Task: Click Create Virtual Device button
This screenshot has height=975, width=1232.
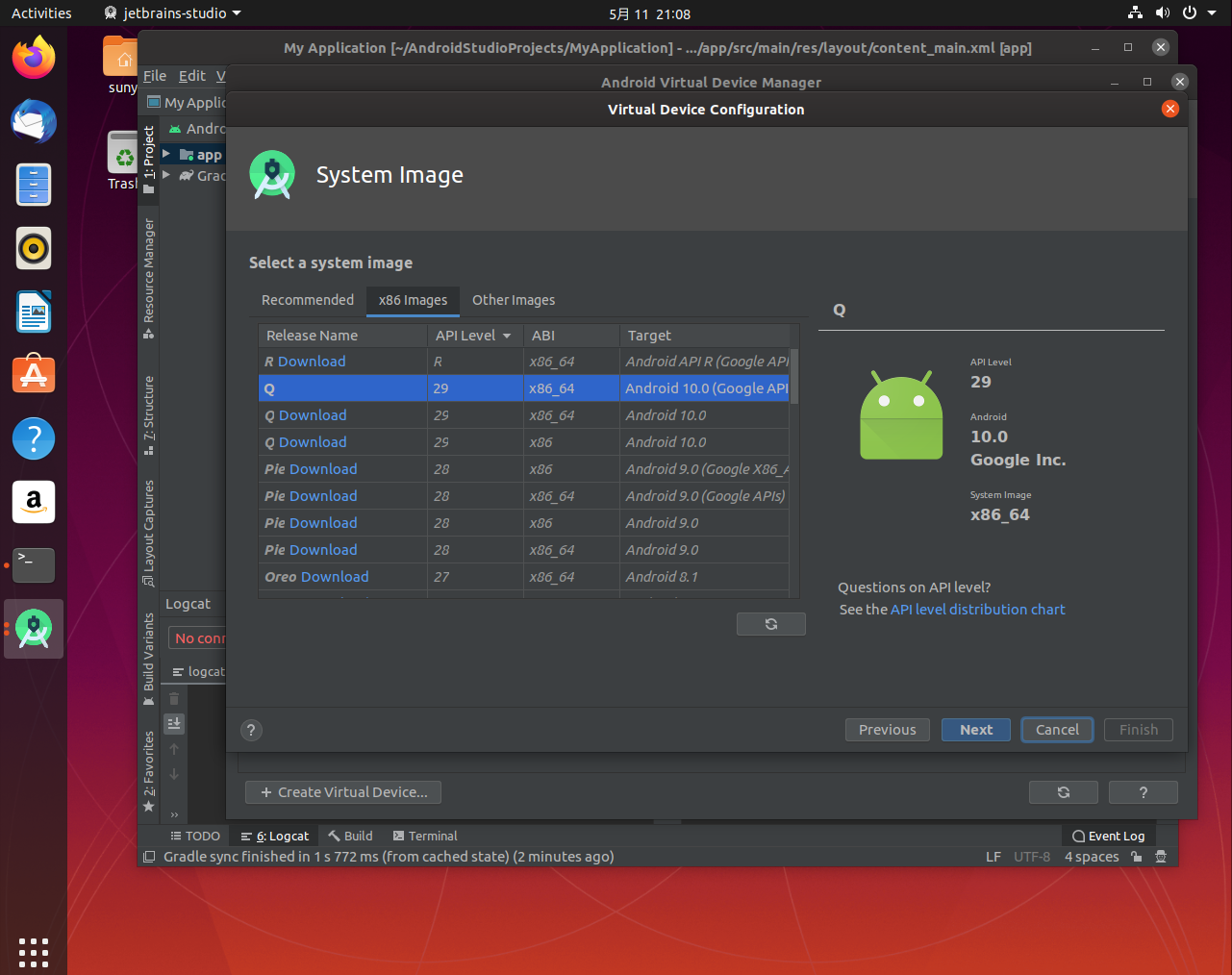Action: (x=343, y=792)
